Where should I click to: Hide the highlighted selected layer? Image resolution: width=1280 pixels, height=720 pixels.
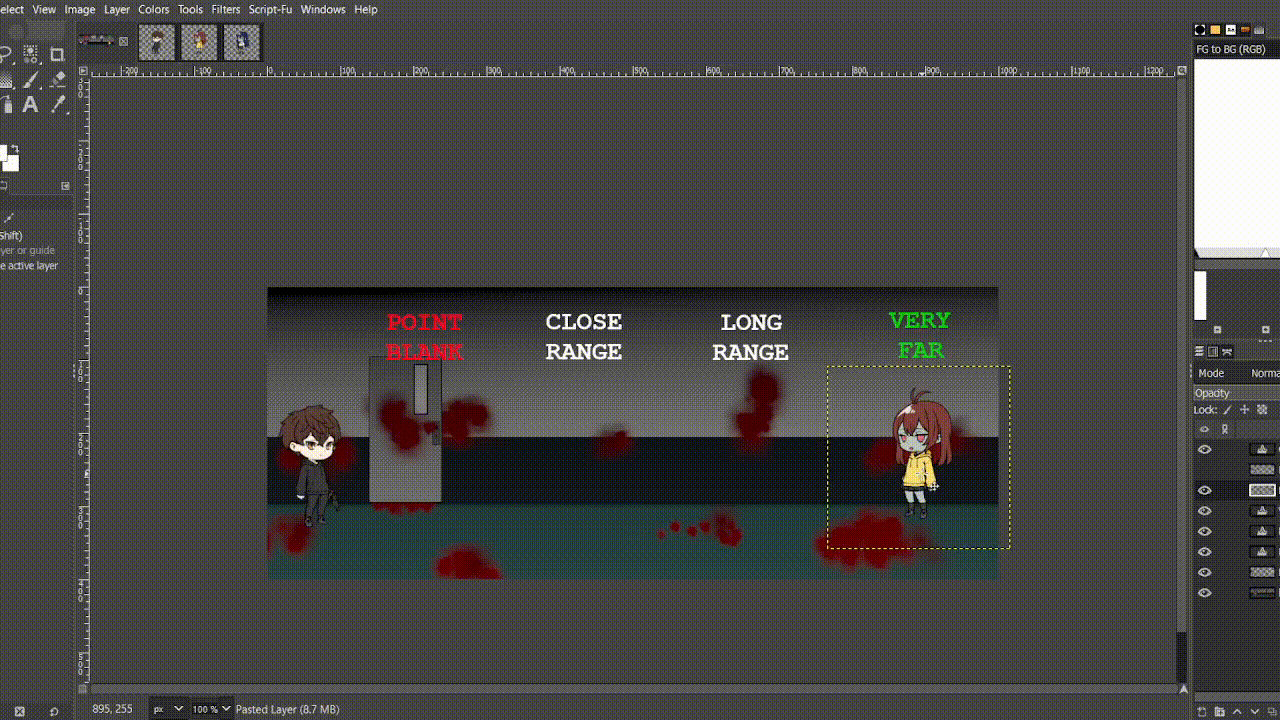(x=1204, y=490)
